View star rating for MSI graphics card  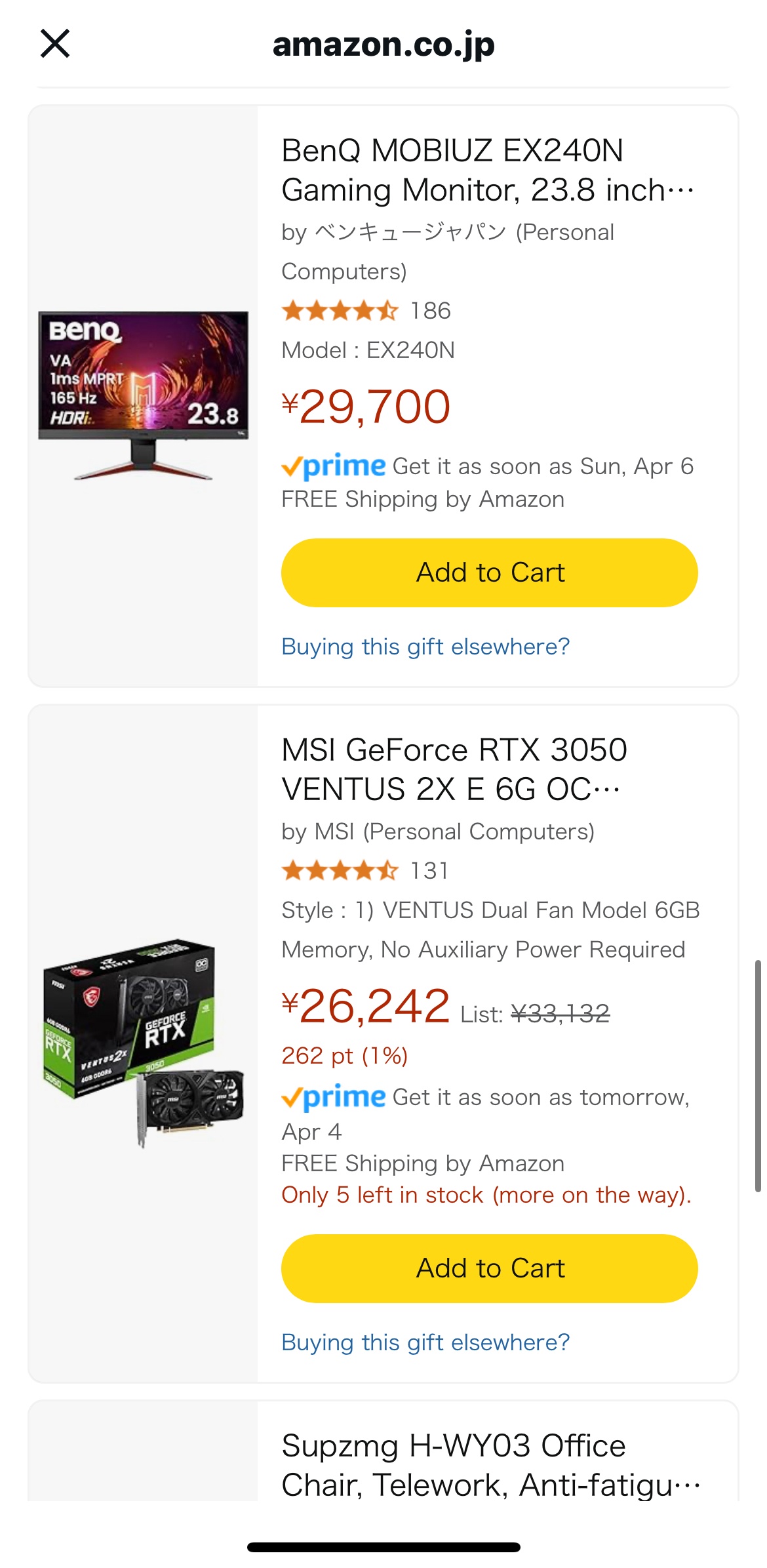[x=340, y=871]
